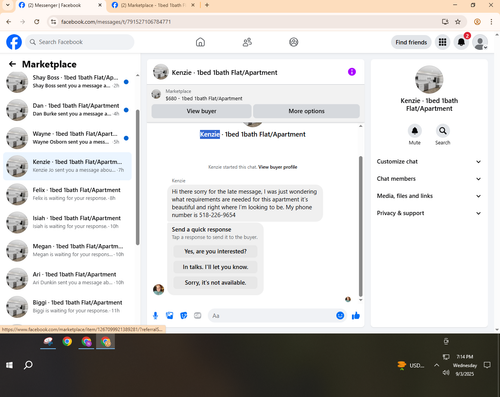Open the Notifications bell with badge
This screenshot has width=500, height=397.
click(x=461, y=42)
